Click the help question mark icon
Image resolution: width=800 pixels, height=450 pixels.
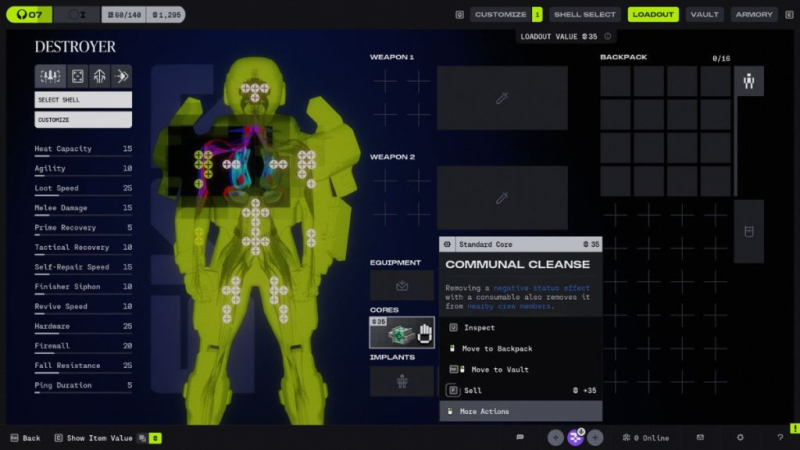pos(780,437)
